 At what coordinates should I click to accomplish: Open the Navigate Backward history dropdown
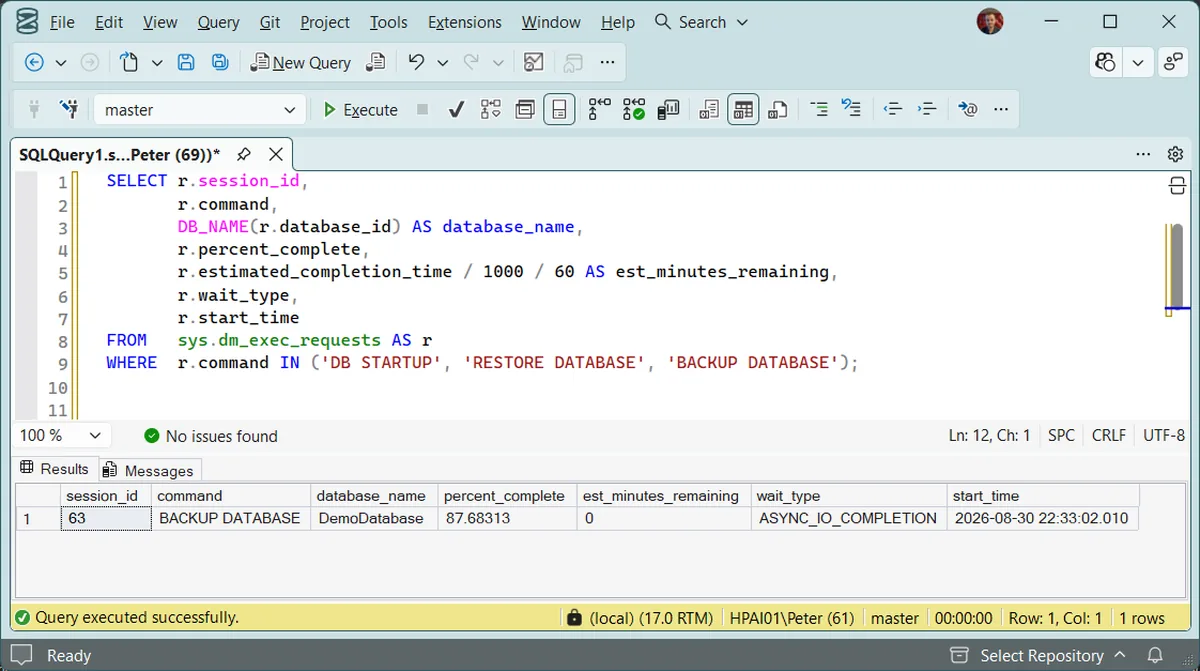(x=60, y=62)
